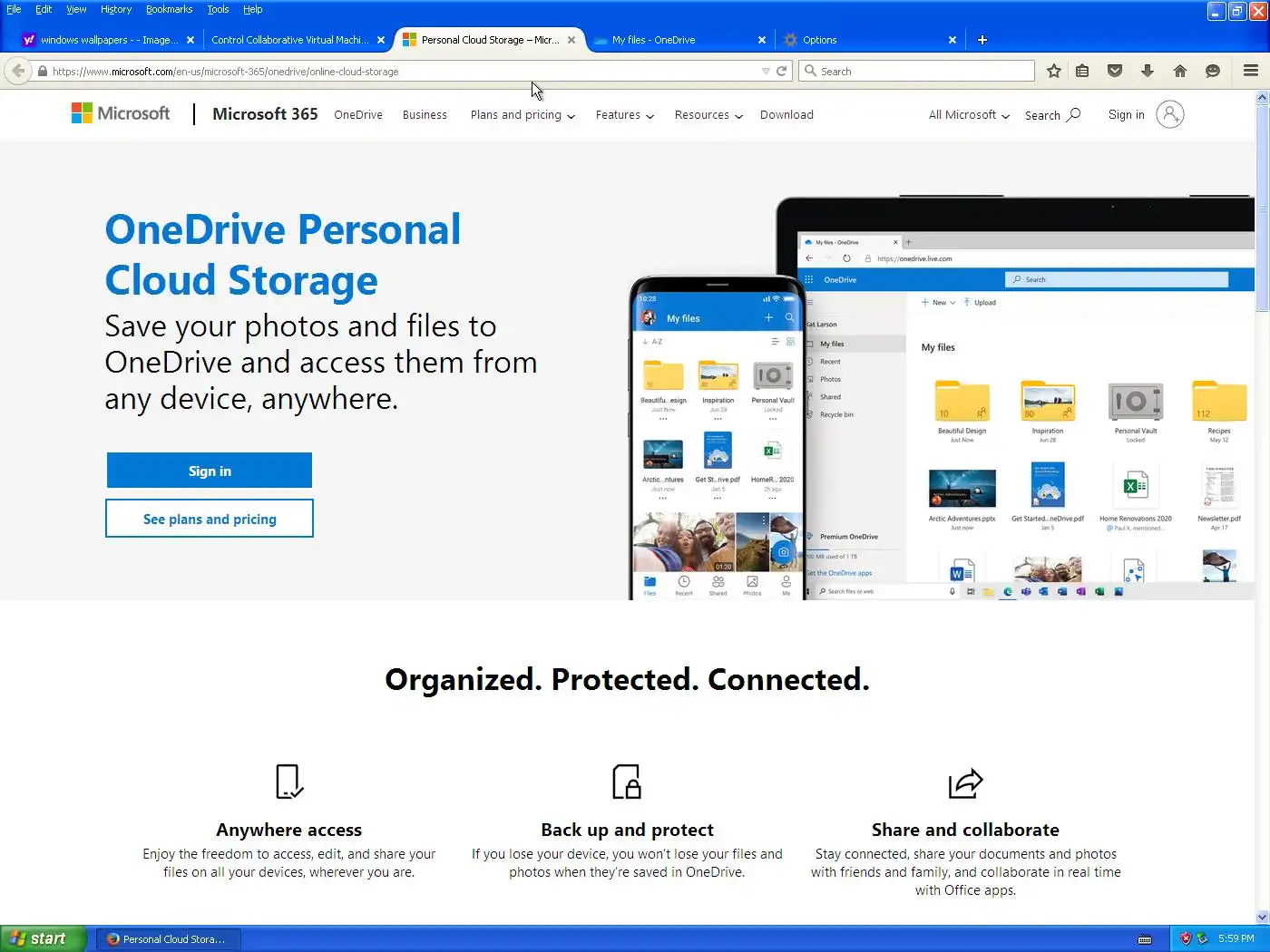The height and width of the screenshot is (952, 1270).
Task: Open the Tools menu
Action: point(218,9)
